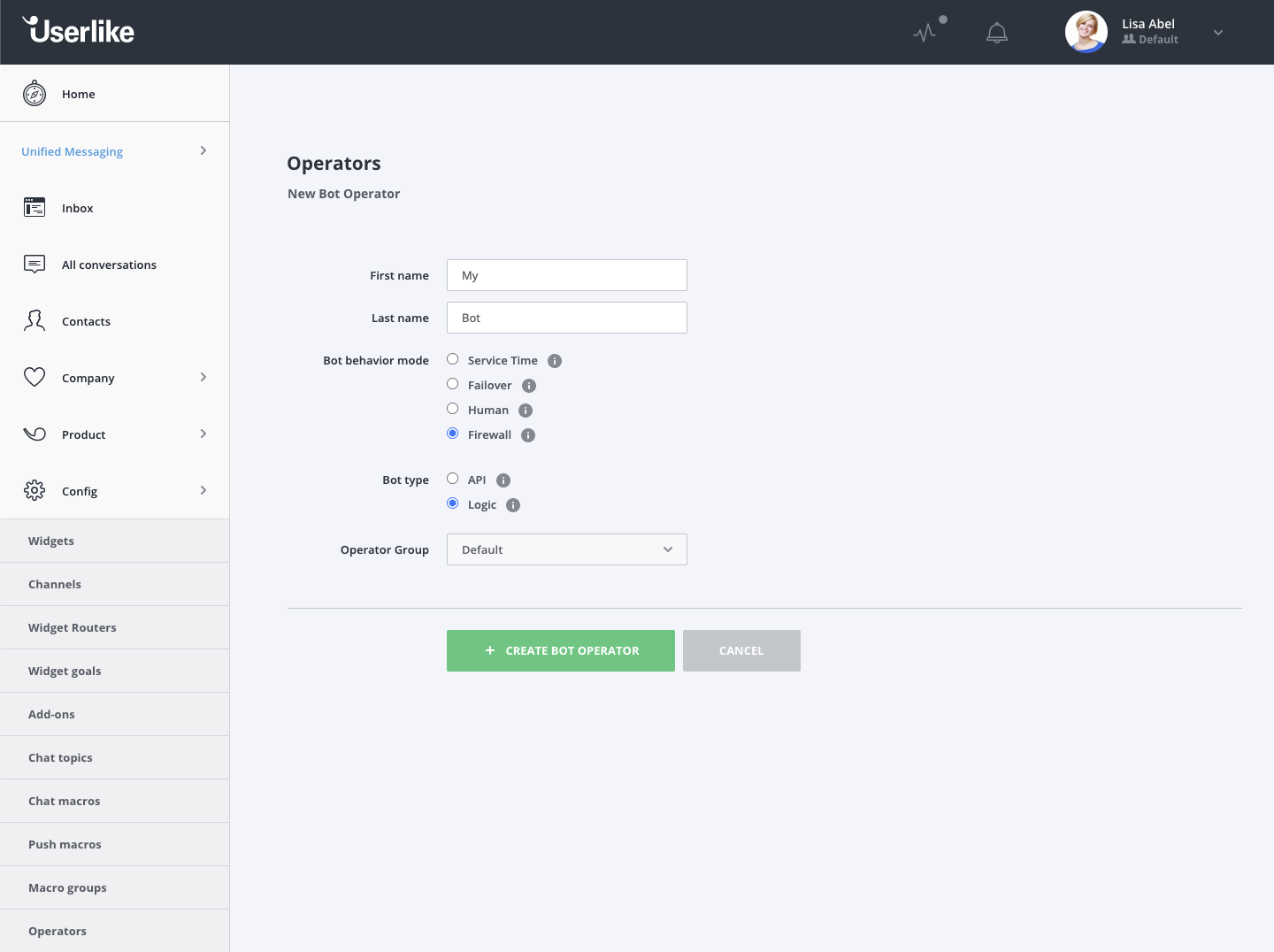Select the Failover behavior mode
Viewport: 1274px width, 952px height.
pyautogui.click(x=453, y=384)
